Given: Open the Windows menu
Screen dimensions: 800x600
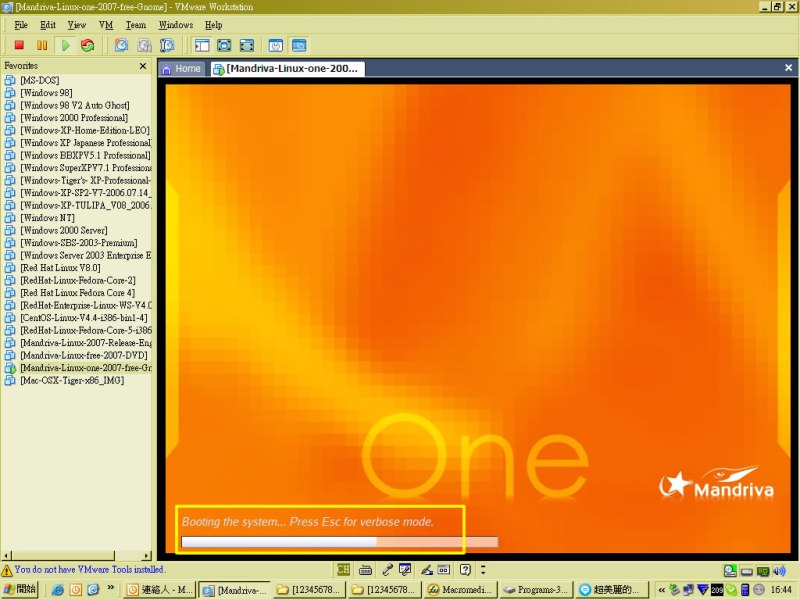Looking at the screenshot, I should click(x=176, y=25).
